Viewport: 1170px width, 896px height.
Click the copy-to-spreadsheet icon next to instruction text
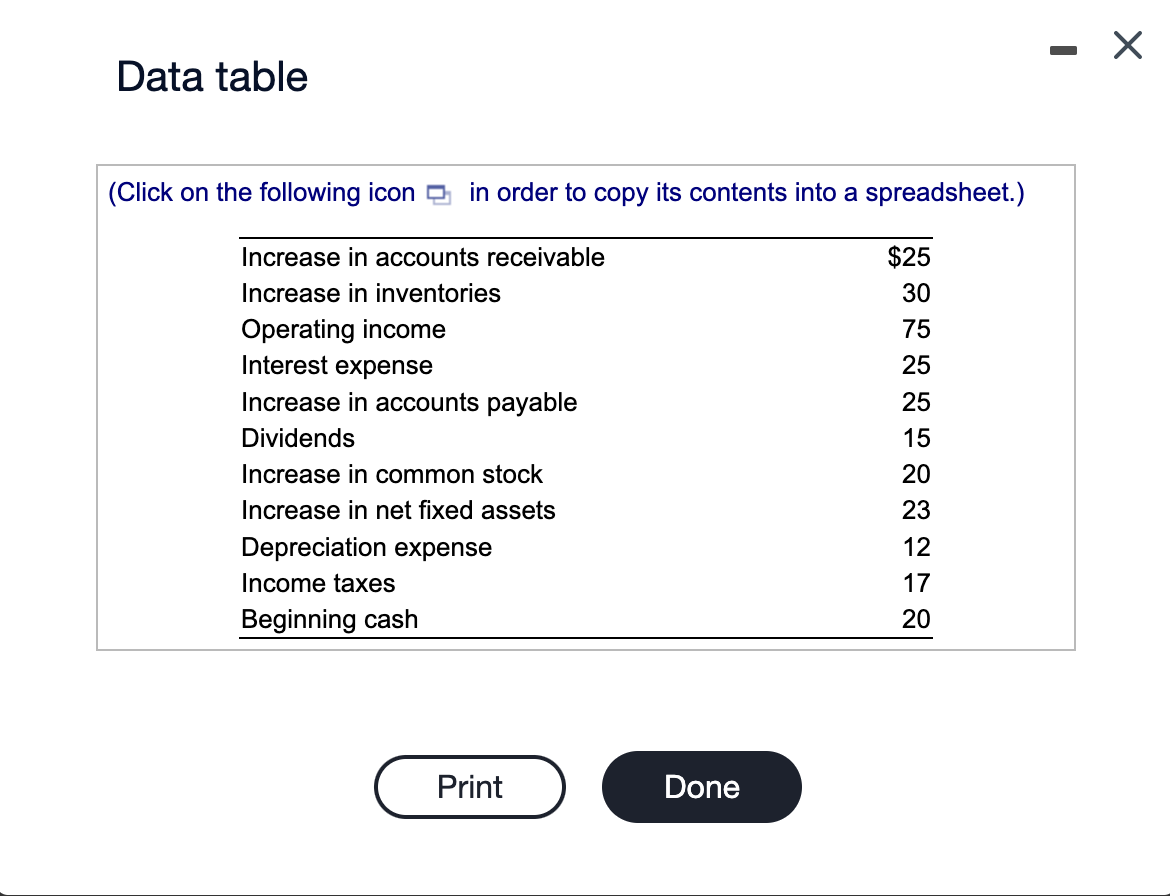click(x=437, y=195)
